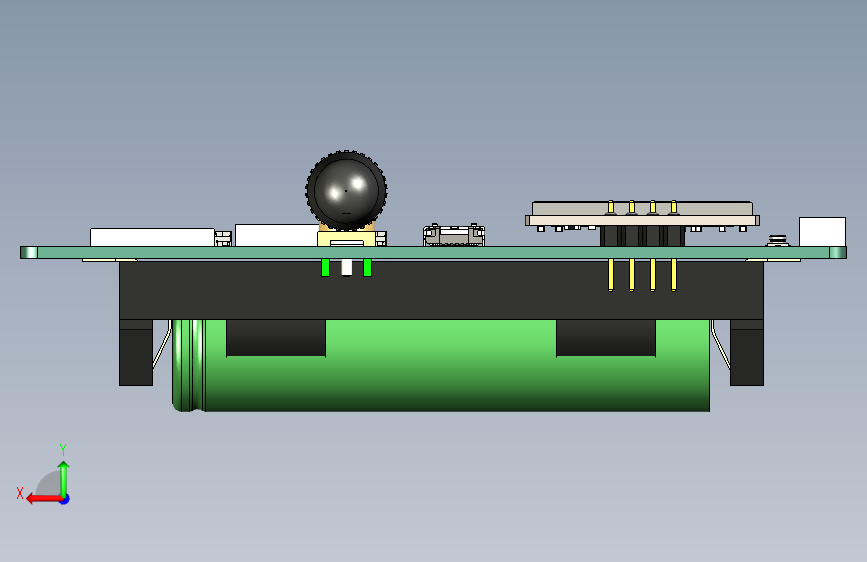The height and width of the screenshot is (562, 867).
Task: Select the black header socket under the module
Action: [x=643, y=236]
